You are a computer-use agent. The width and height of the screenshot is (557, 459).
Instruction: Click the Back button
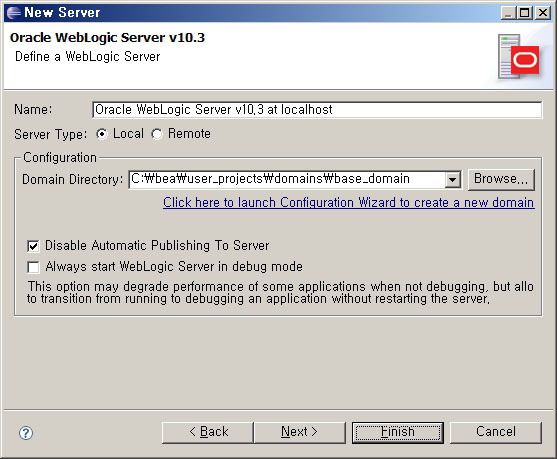[x=208, y=432]
